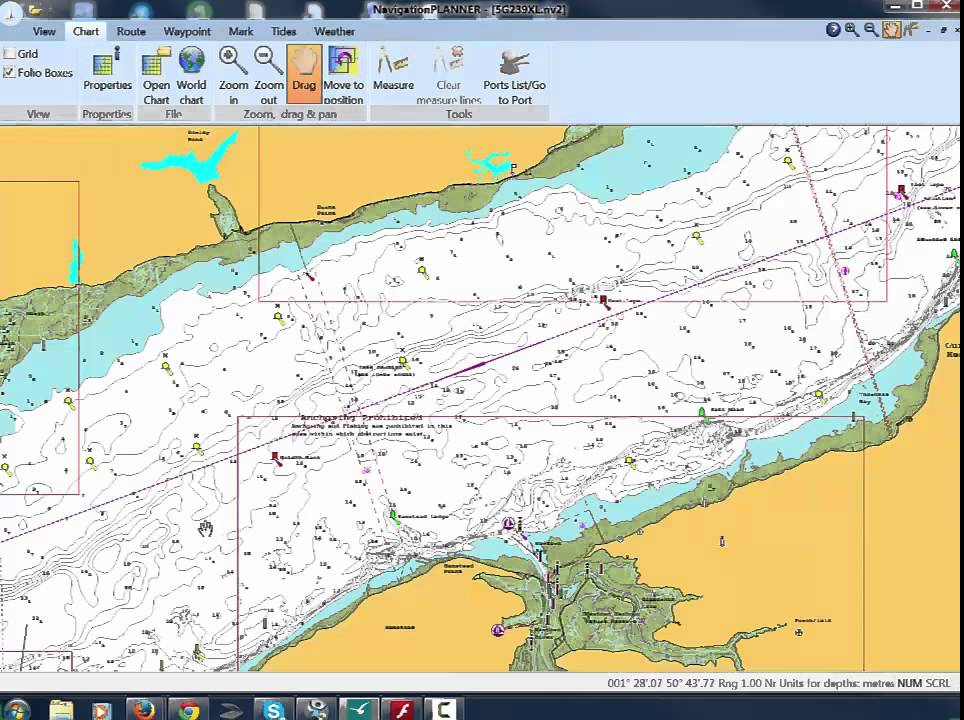
Task: Activate the Measure dividers tool
Action: click(x=393, y=69)
